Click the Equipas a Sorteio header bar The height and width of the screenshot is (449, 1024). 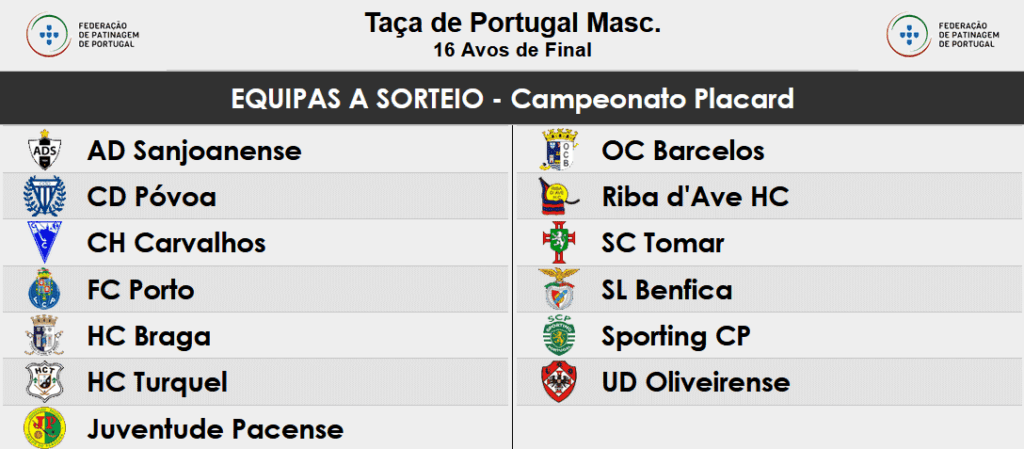click(512, 99)
